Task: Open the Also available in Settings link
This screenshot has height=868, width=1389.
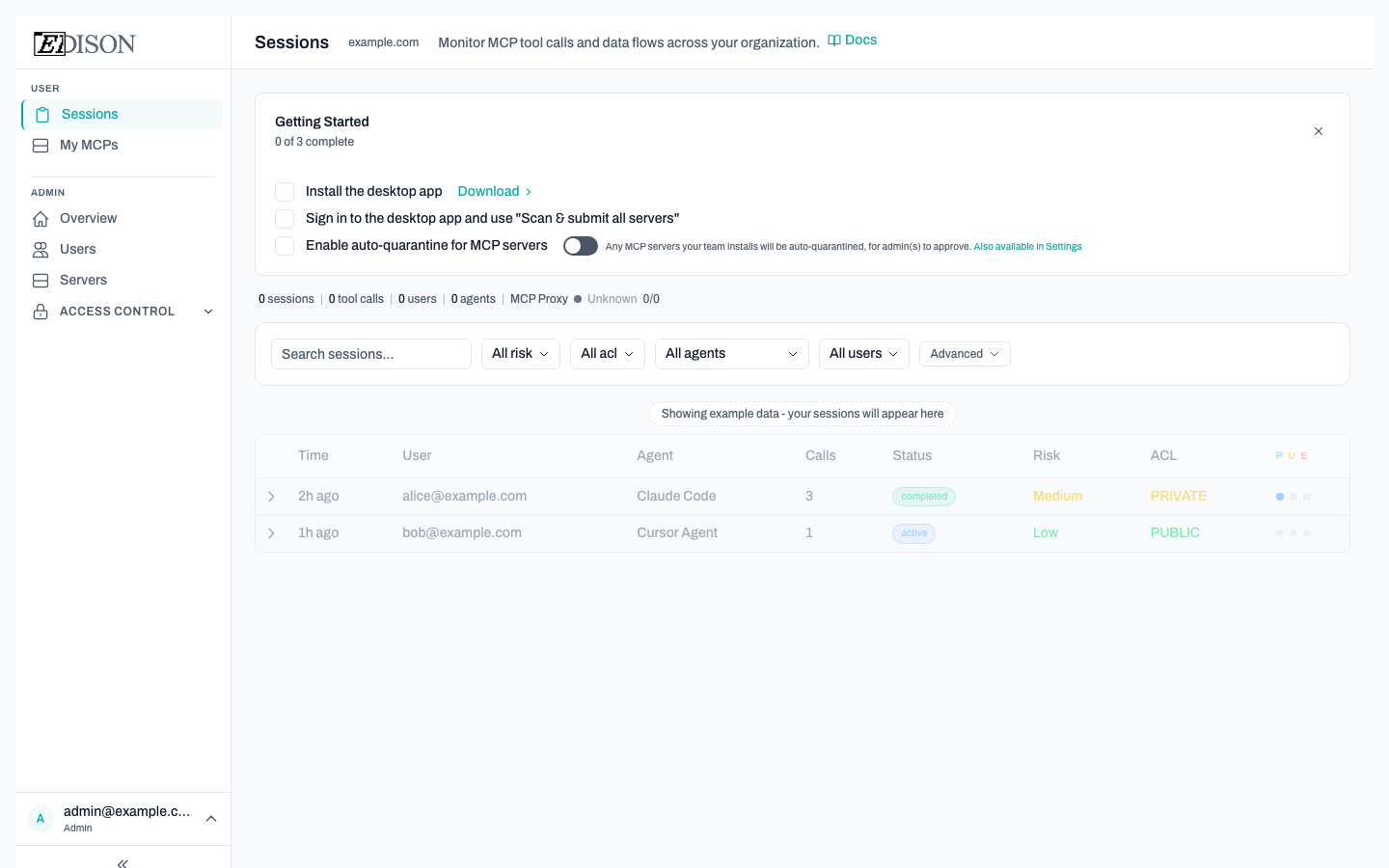Action: point(1027,246)
